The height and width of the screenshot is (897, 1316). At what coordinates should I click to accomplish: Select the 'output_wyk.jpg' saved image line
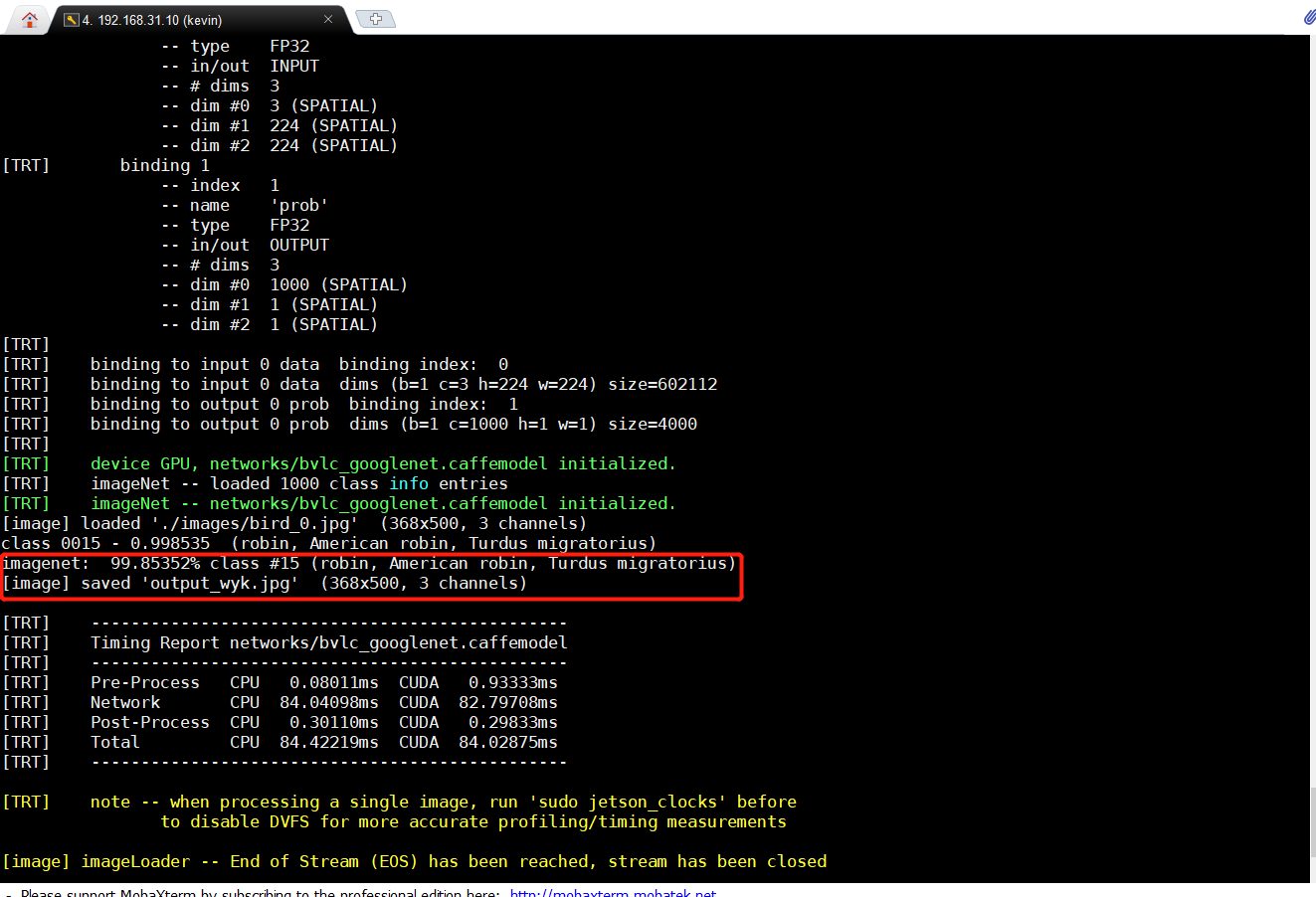(264, 583)
